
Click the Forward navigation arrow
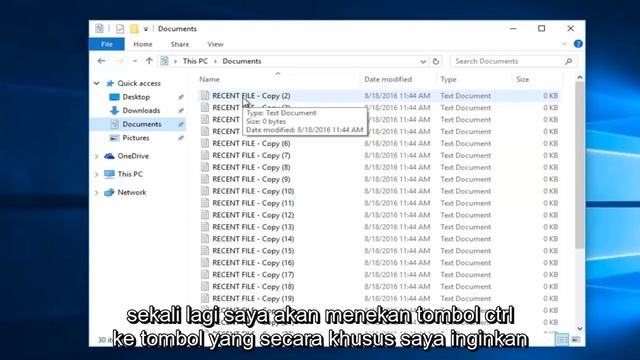pyautogui.click(x=120, y=61)
